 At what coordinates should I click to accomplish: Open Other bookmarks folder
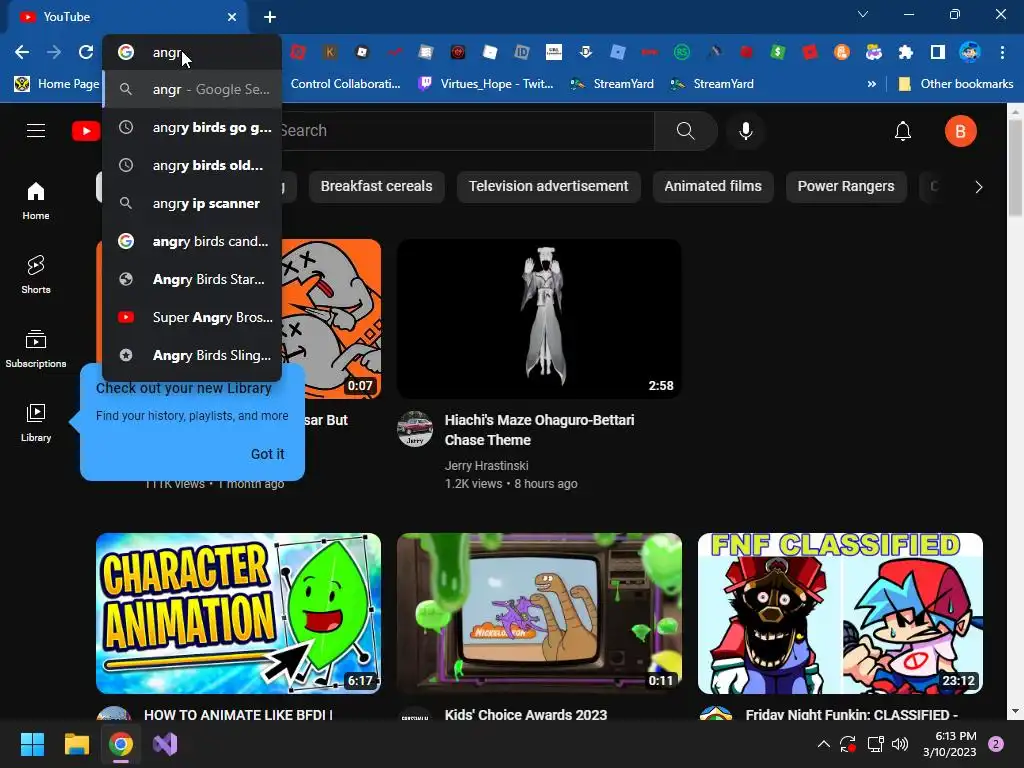click(956, 84)
